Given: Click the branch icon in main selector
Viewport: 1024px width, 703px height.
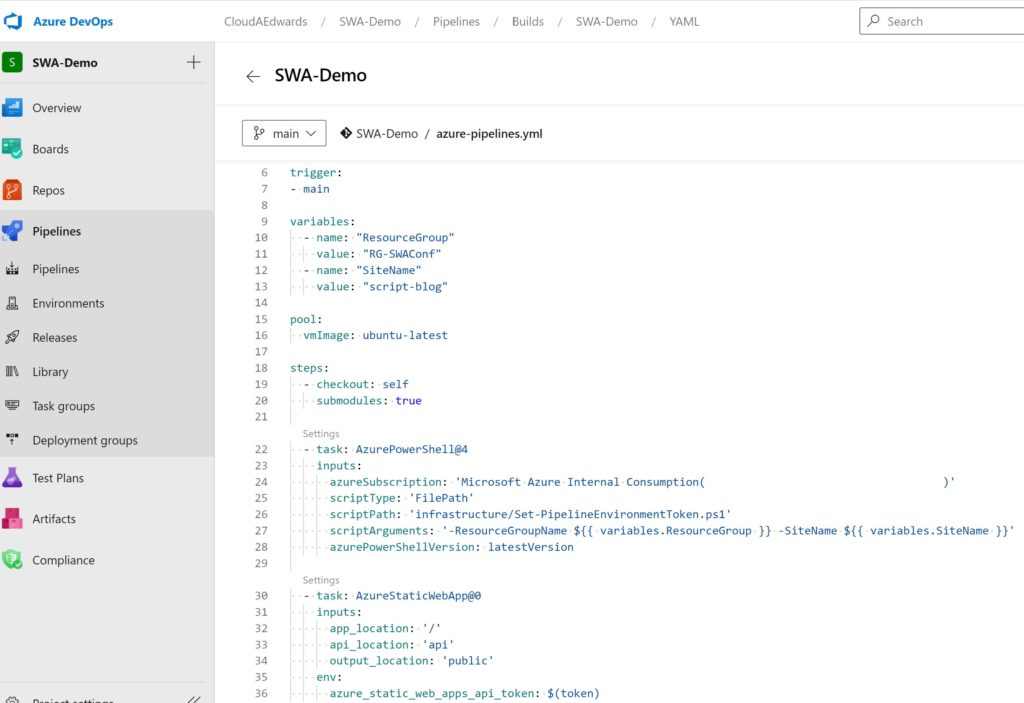Looking at the screenshot, I should pos(259,133).
